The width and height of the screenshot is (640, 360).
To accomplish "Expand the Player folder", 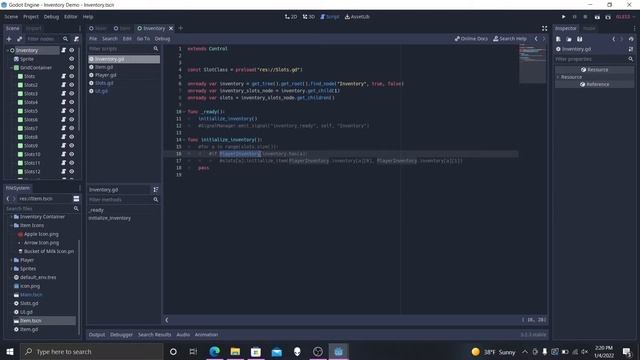I will pos(11,260).
